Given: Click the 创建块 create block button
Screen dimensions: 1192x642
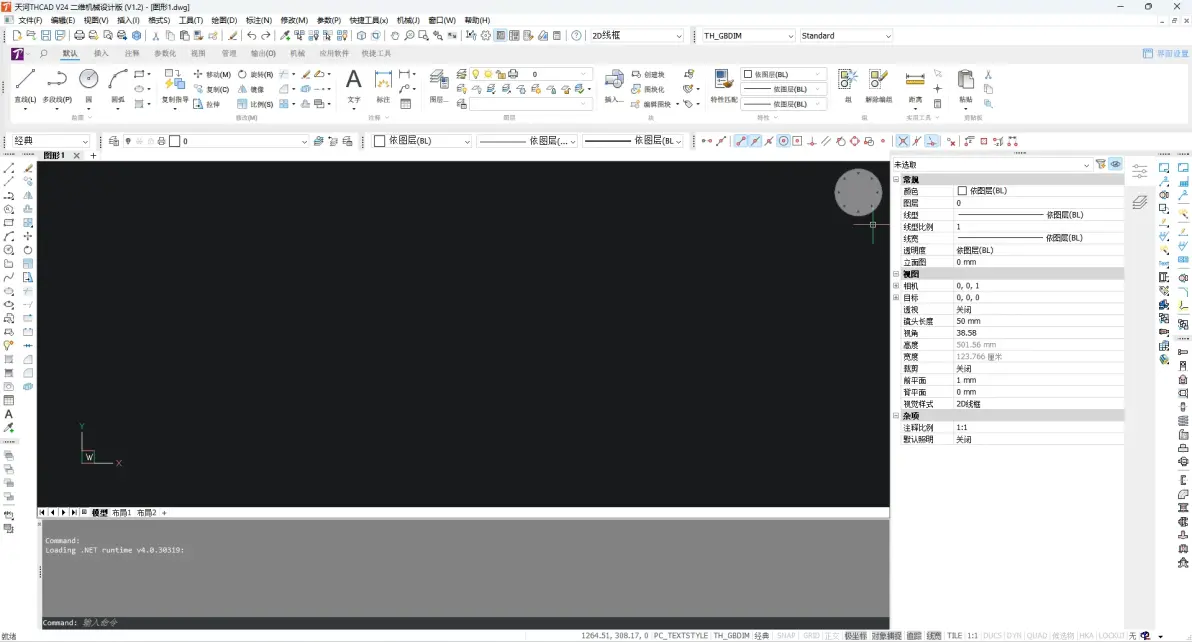Looking at the screenshot, I should click(648, 74).
